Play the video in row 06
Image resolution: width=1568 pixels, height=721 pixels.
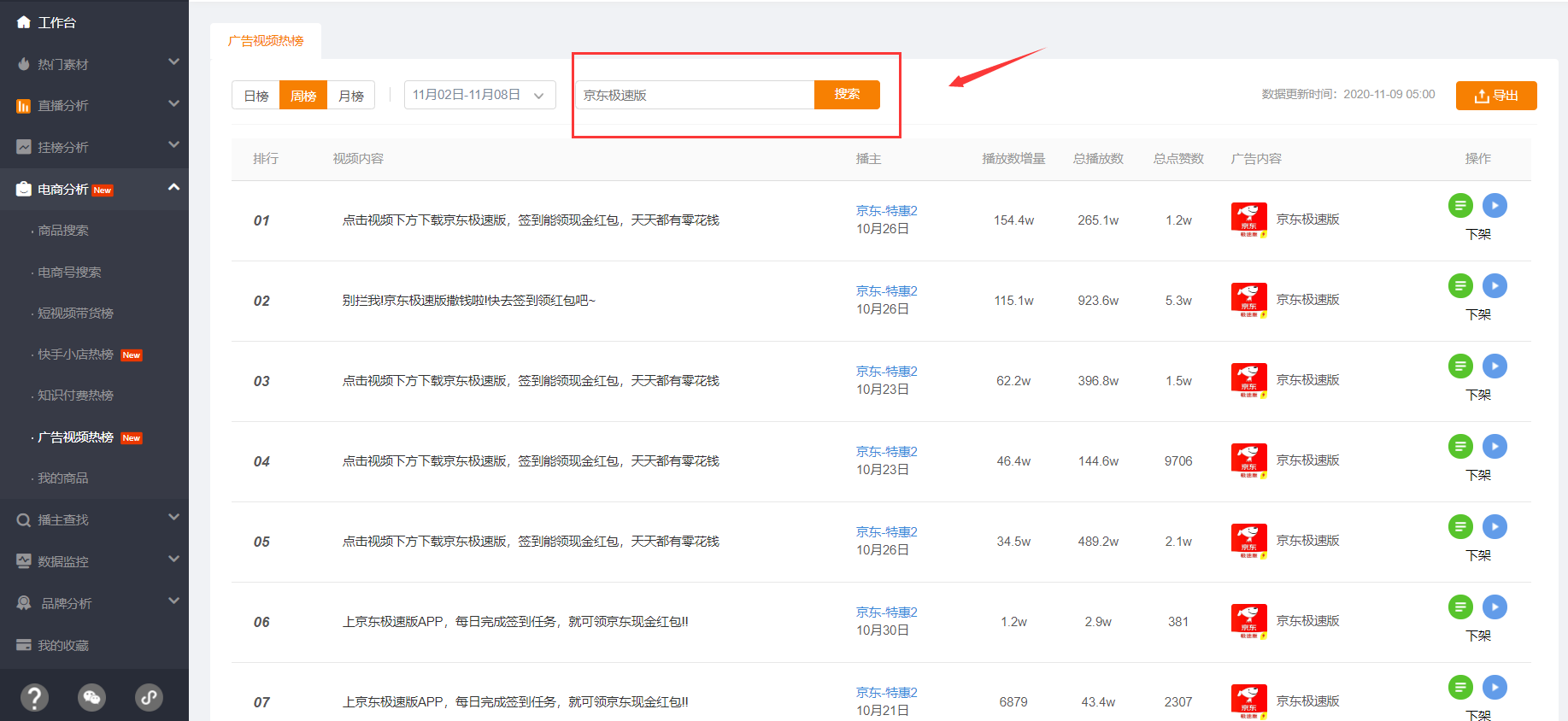tap(1495, 607)
